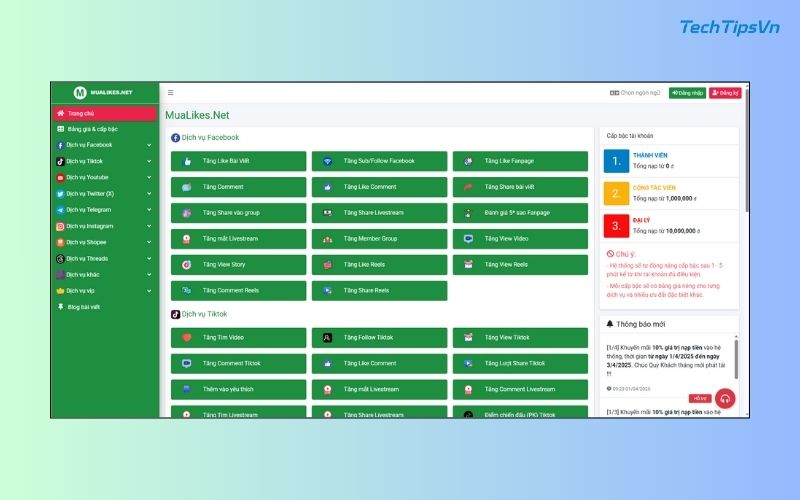Viewport: 800px width, 500px height.
Task: Expand the Dịch vụ Instagram chevron
Action: 149,226
